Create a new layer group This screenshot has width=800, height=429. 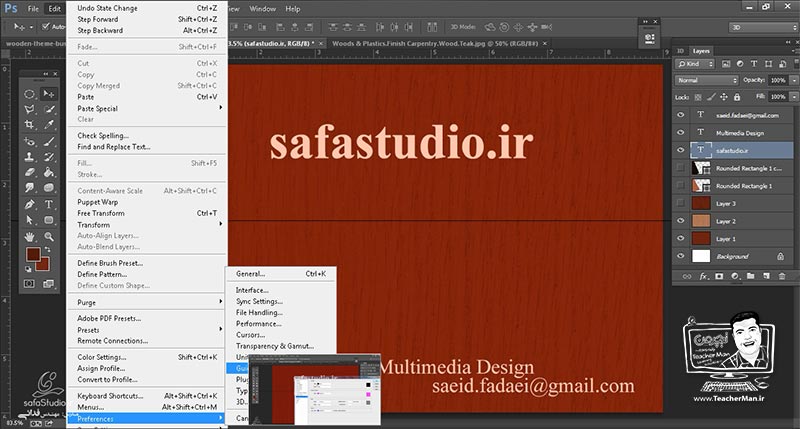(x=751, y=276)
